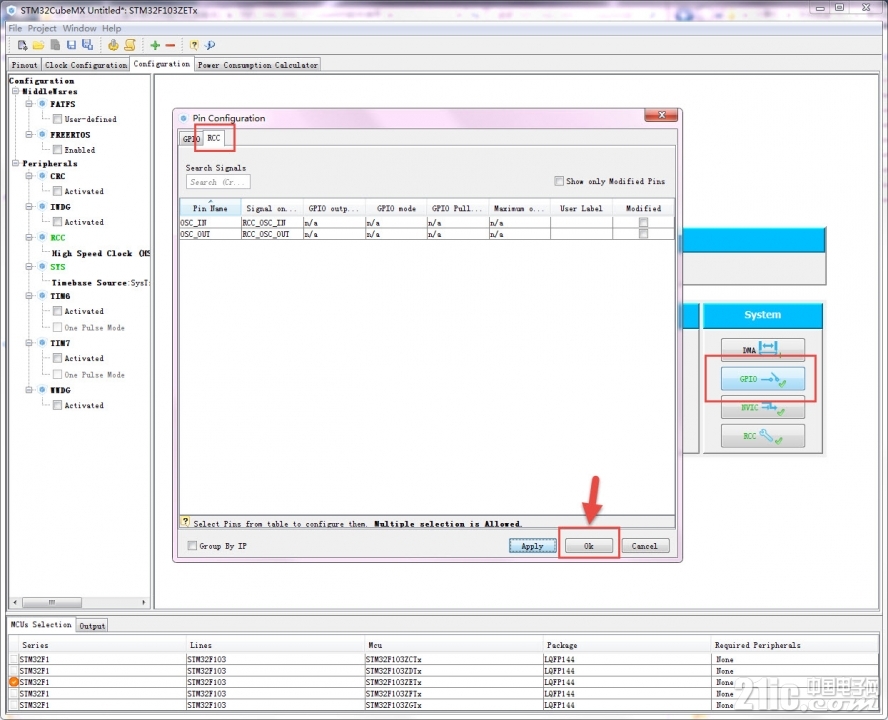Click the FATFS node circle icon
The image size is (888, 720).
[x=42, y=104]
